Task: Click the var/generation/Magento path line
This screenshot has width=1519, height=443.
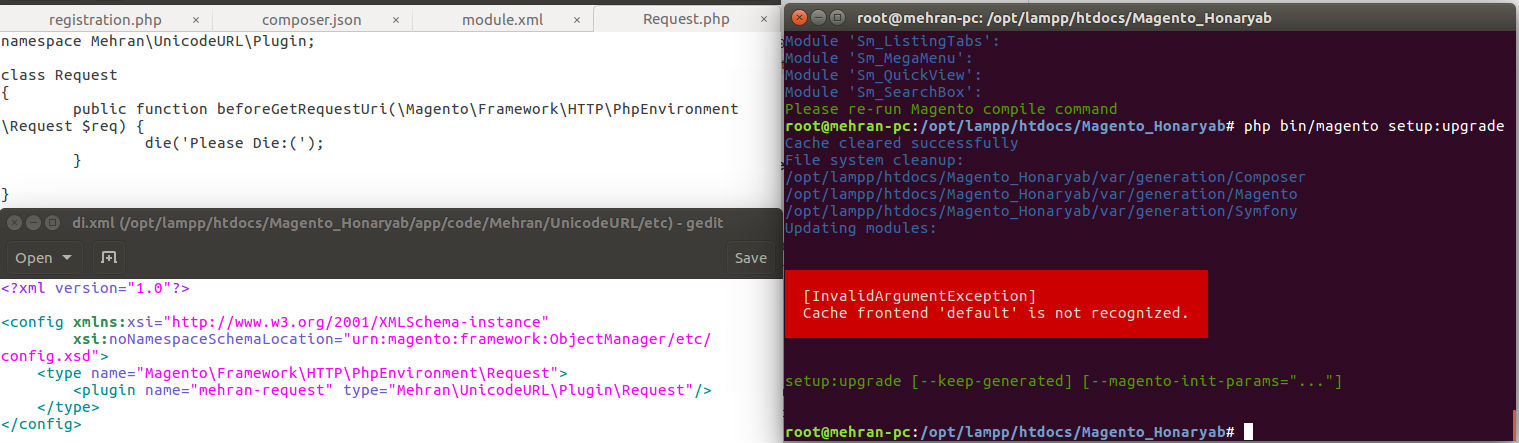Action: tap(1041, 194)
